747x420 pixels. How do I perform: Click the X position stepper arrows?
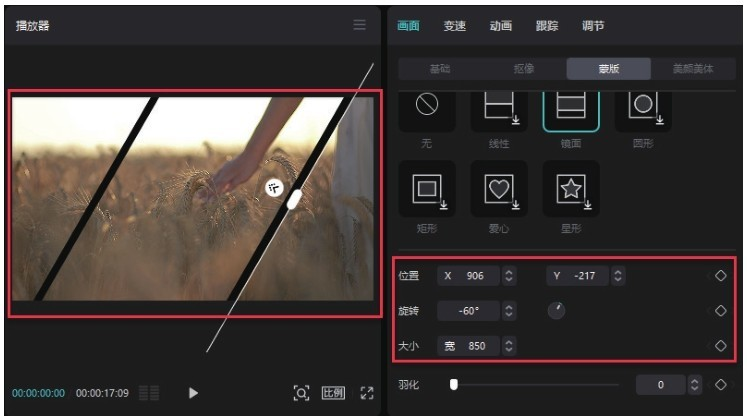509,276
